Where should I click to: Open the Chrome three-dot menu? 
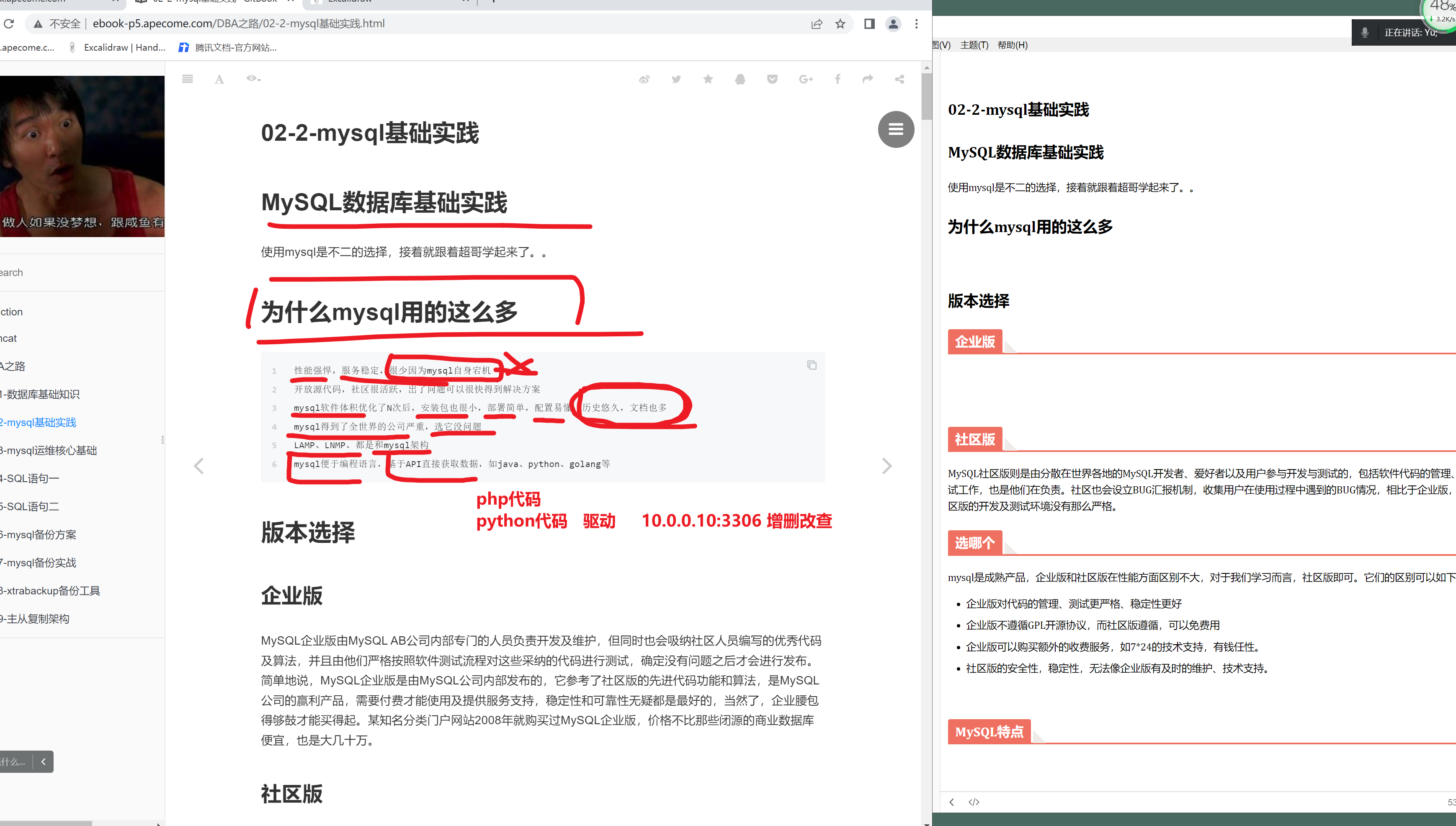pyautogui.click(x=916, y=24)
